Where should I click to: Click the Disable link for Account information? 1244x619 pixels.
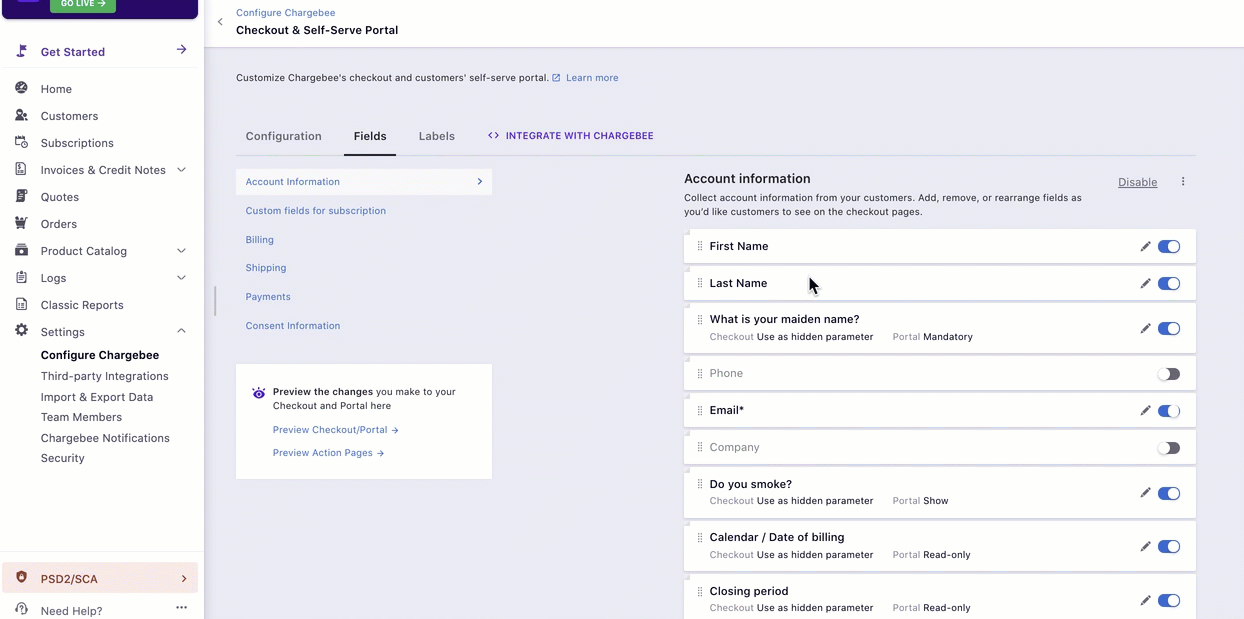point(1137,182)
